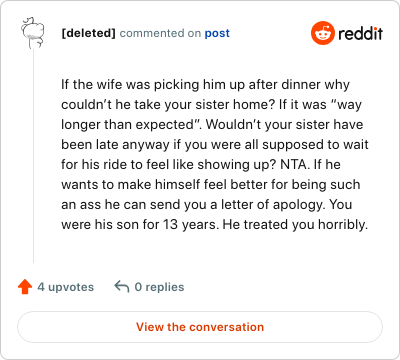Image resolution: width=400 pixels, height=360 pixels.
Task: Open the blue "post" link
Action: [x=217, y=33]
